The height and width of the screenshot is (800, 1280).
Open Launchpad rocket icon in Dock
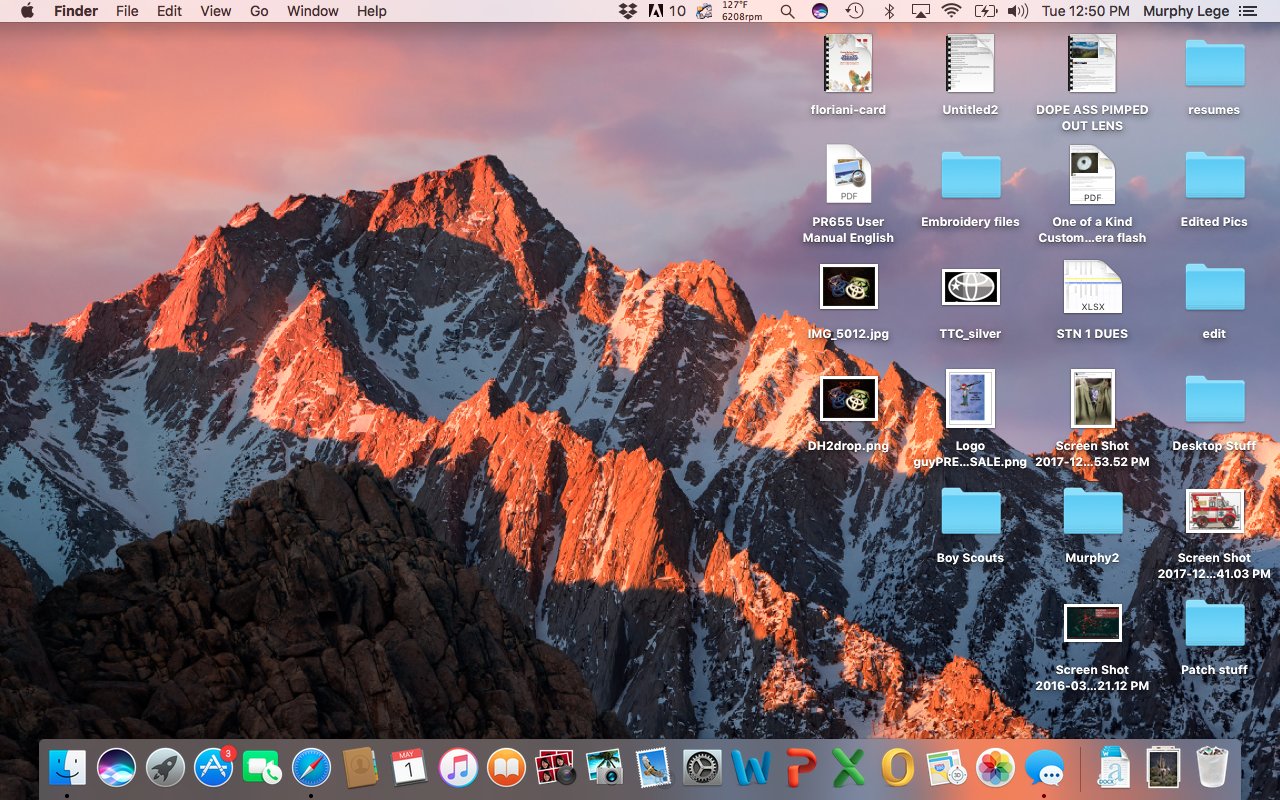click(x=166, y=768)
